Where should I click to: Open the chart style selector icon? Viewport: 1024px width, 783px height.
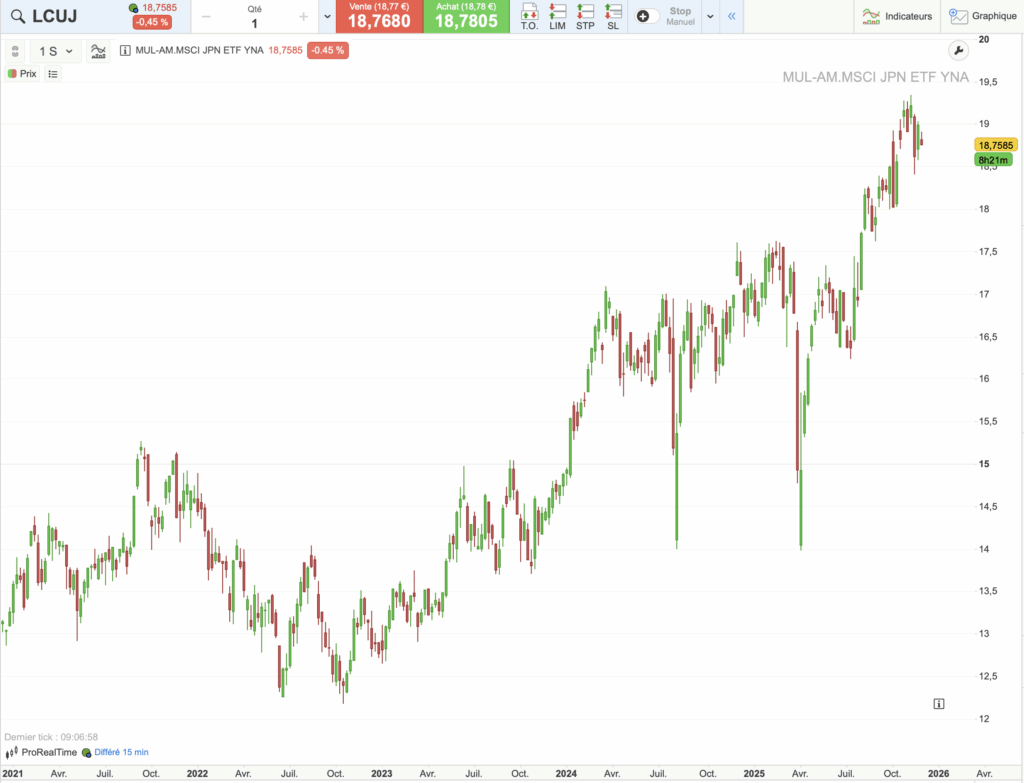point(98,50)
